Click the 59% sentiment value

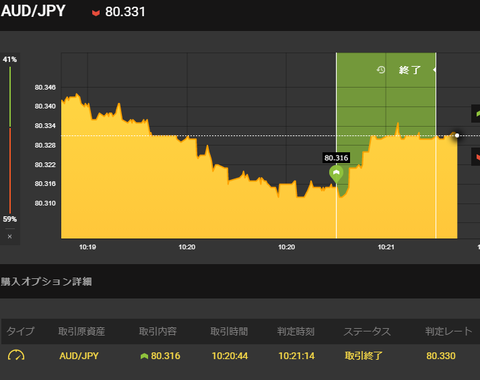(10, 219)
